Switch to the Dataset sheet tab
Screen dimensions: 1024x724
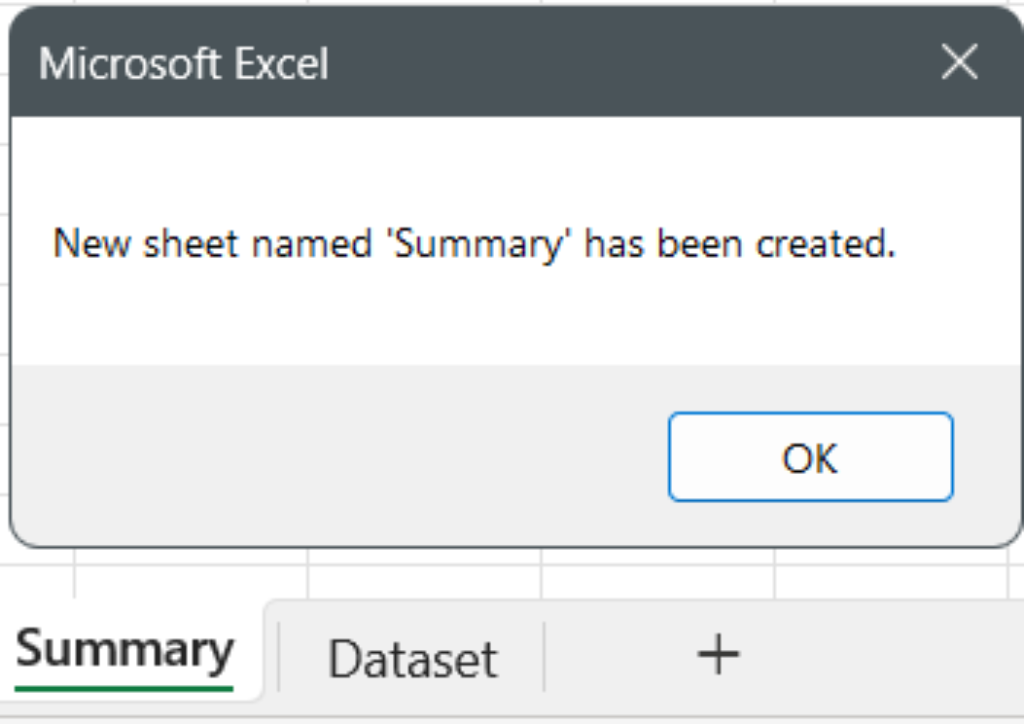tap(413, 659)
